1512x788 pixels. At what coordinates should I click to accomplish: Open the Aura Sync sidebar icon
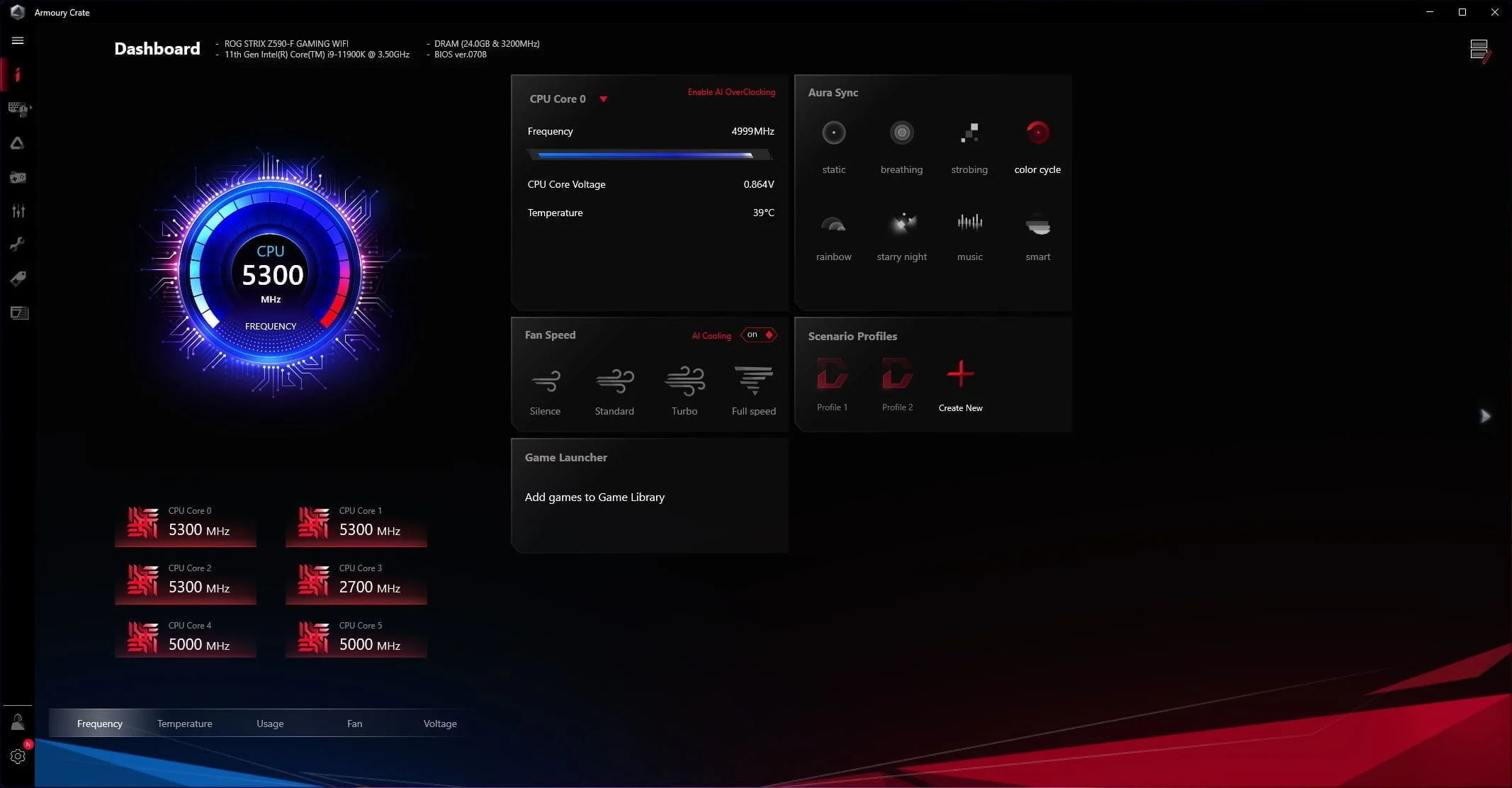pyautogui.click(x=18, y=143)
